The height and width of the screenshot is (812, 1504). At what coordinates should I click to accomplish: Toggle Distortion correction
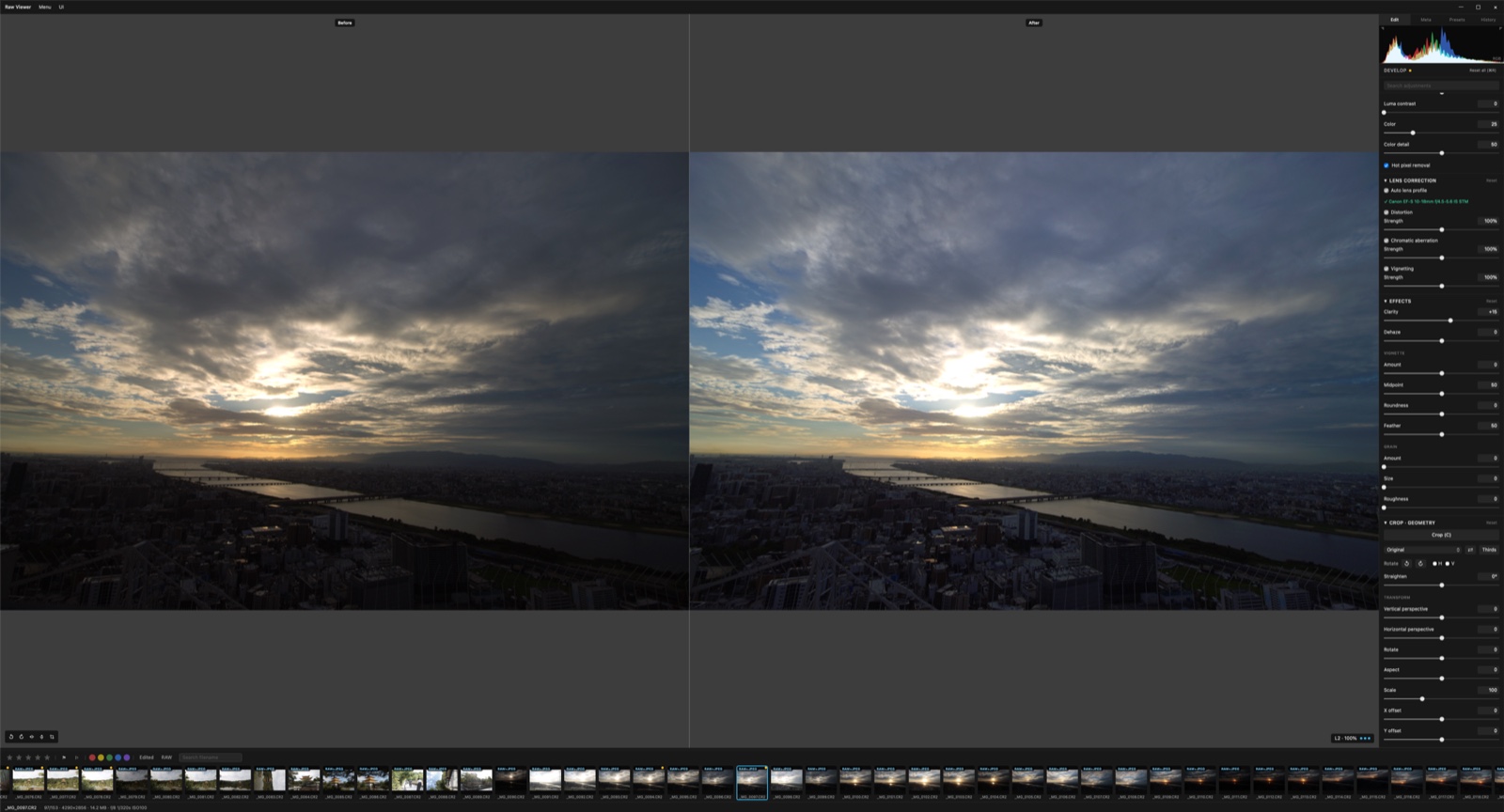click(1386, 212)
